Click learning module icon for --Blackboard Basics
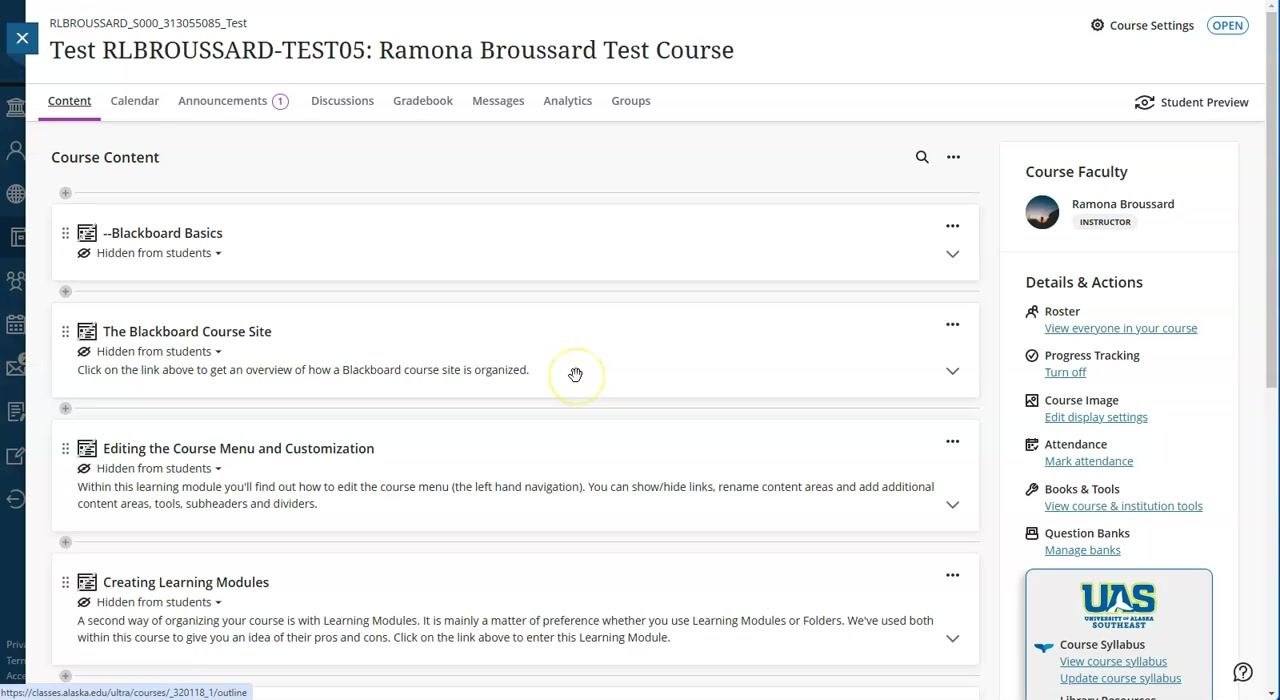1280x700 pixels. click(87, 233)
